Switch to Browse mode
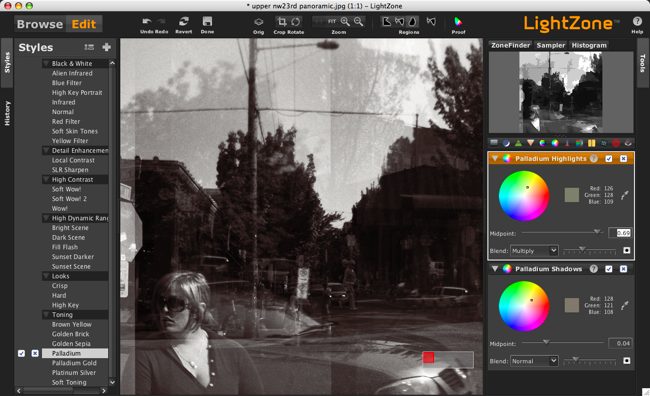Screen dimensions: 650x396 [x=40, y=24]
